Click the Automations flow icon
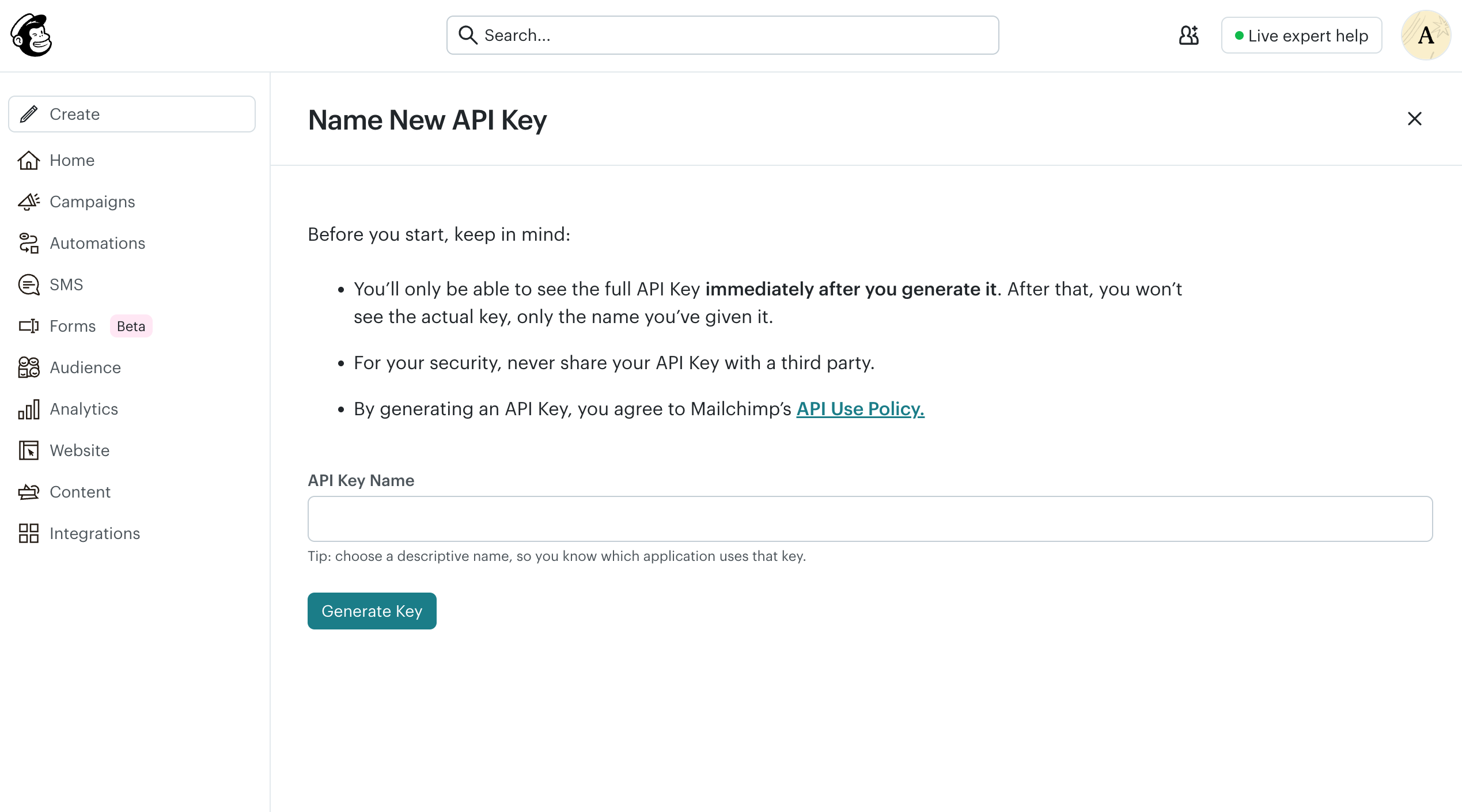This screenshot has height=812, width=1462. coord(28,243)
